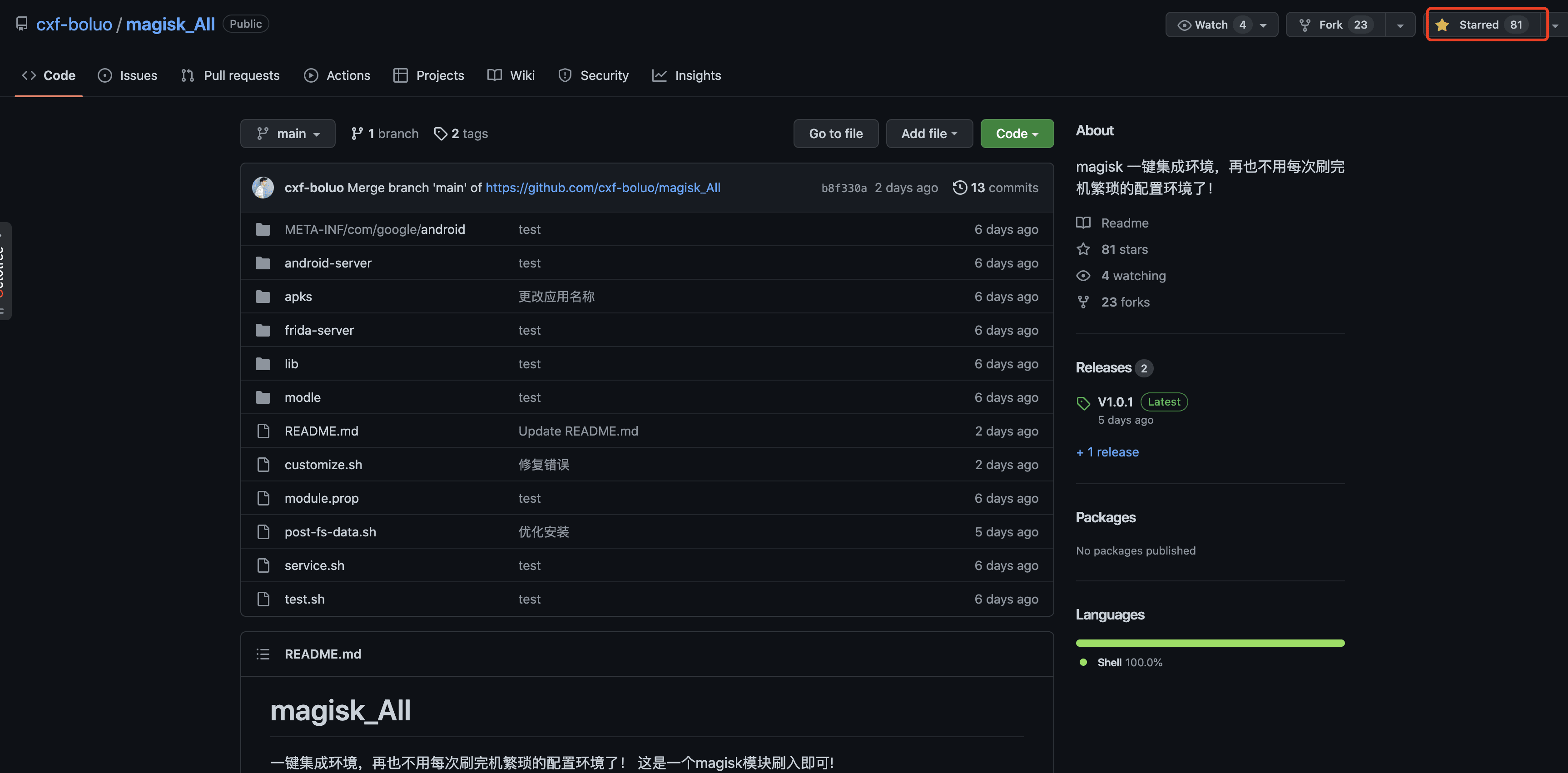Image resolution: width=1568 pixels, height=773 pixels.
Task: View the 2 tags link
Action: click(461, 133)
